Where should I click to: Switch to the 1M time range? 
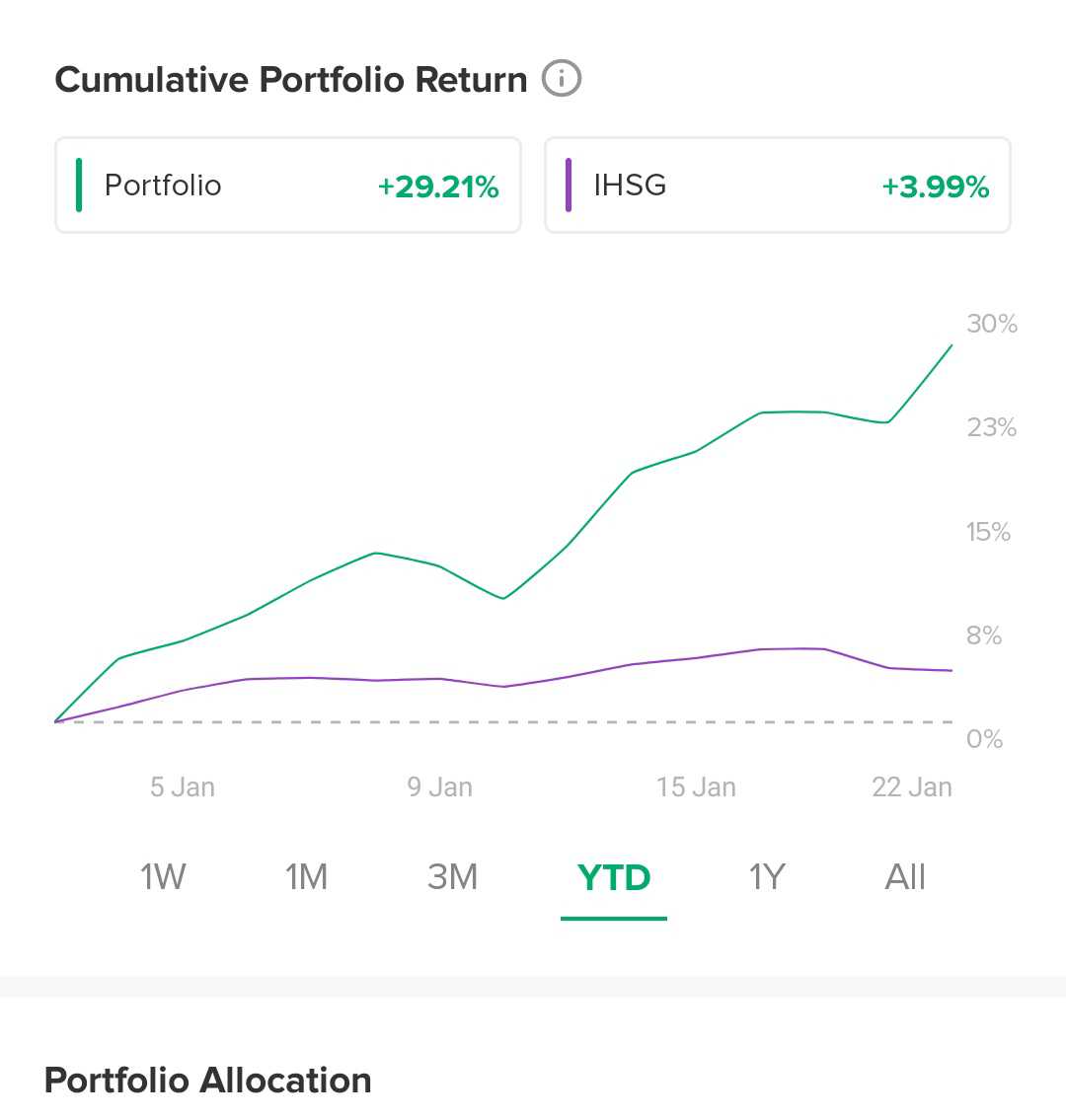click(306, 876)
